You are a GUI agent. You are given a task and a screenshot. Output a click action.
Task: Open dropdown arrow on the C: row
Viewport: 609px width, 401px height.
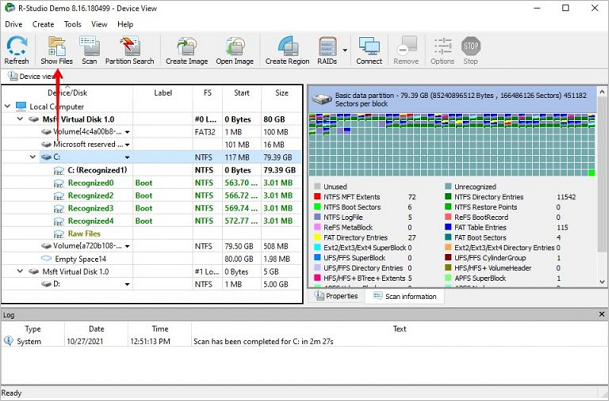pyautogui.click(x=127, y=157)
